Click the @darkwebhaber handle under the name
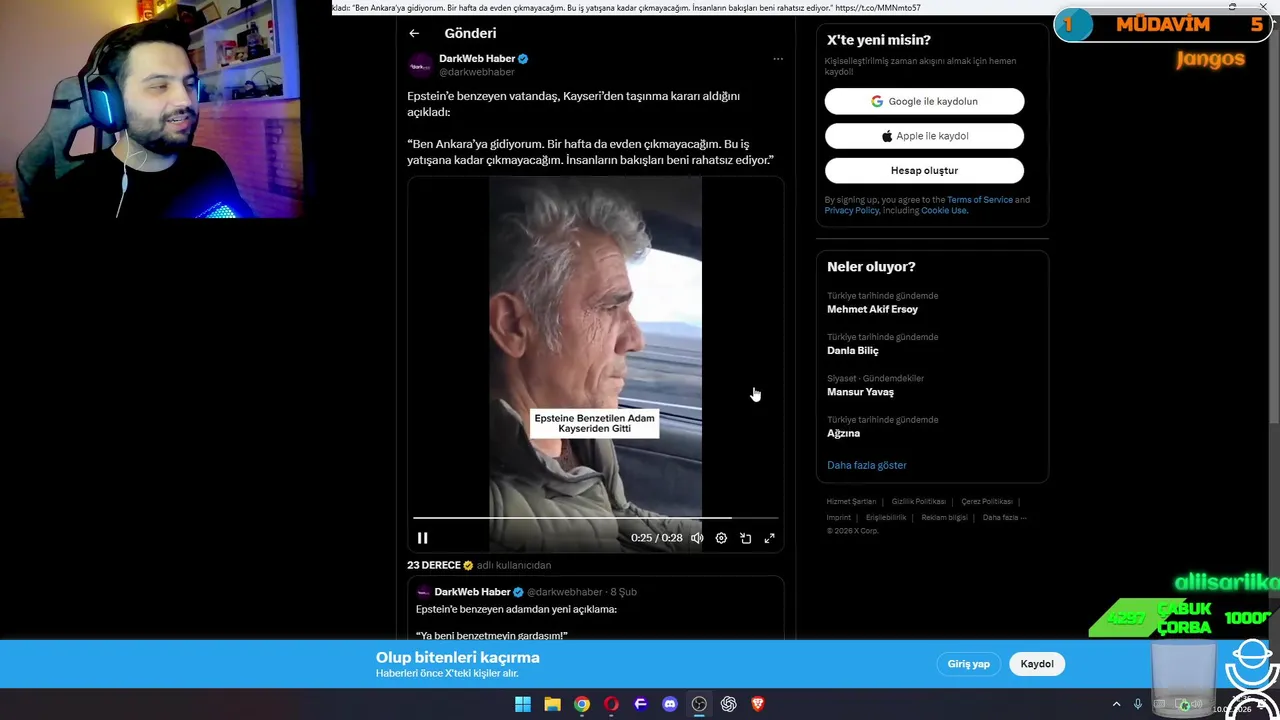 pos(477,72)
